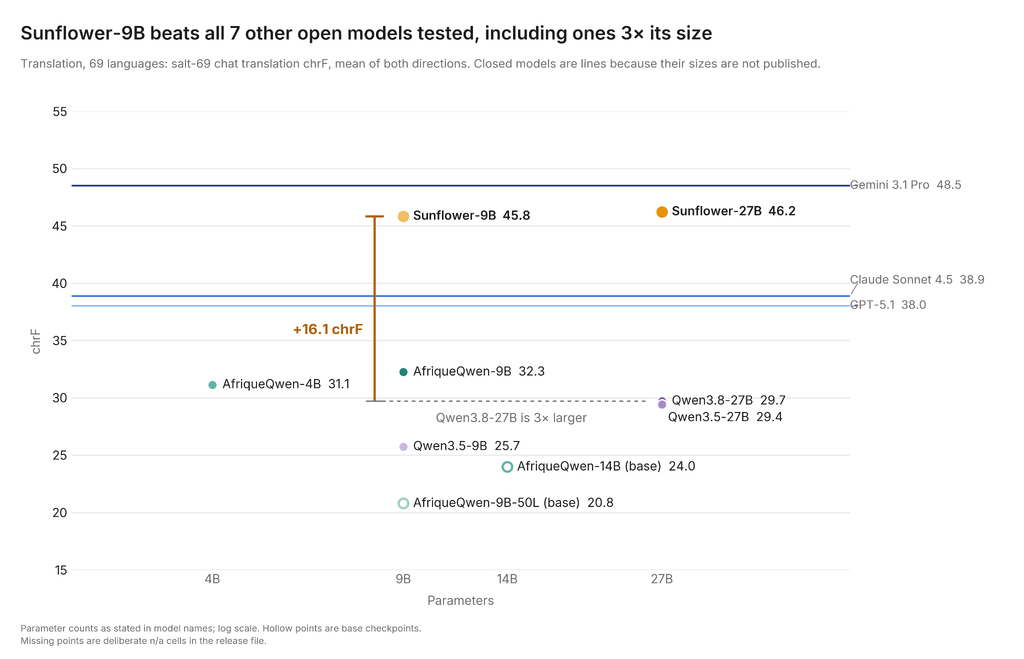Select the Qwen3.8-27B purple data point
The width and height of the screenshot is (1024, 659).
coord(662,400)
